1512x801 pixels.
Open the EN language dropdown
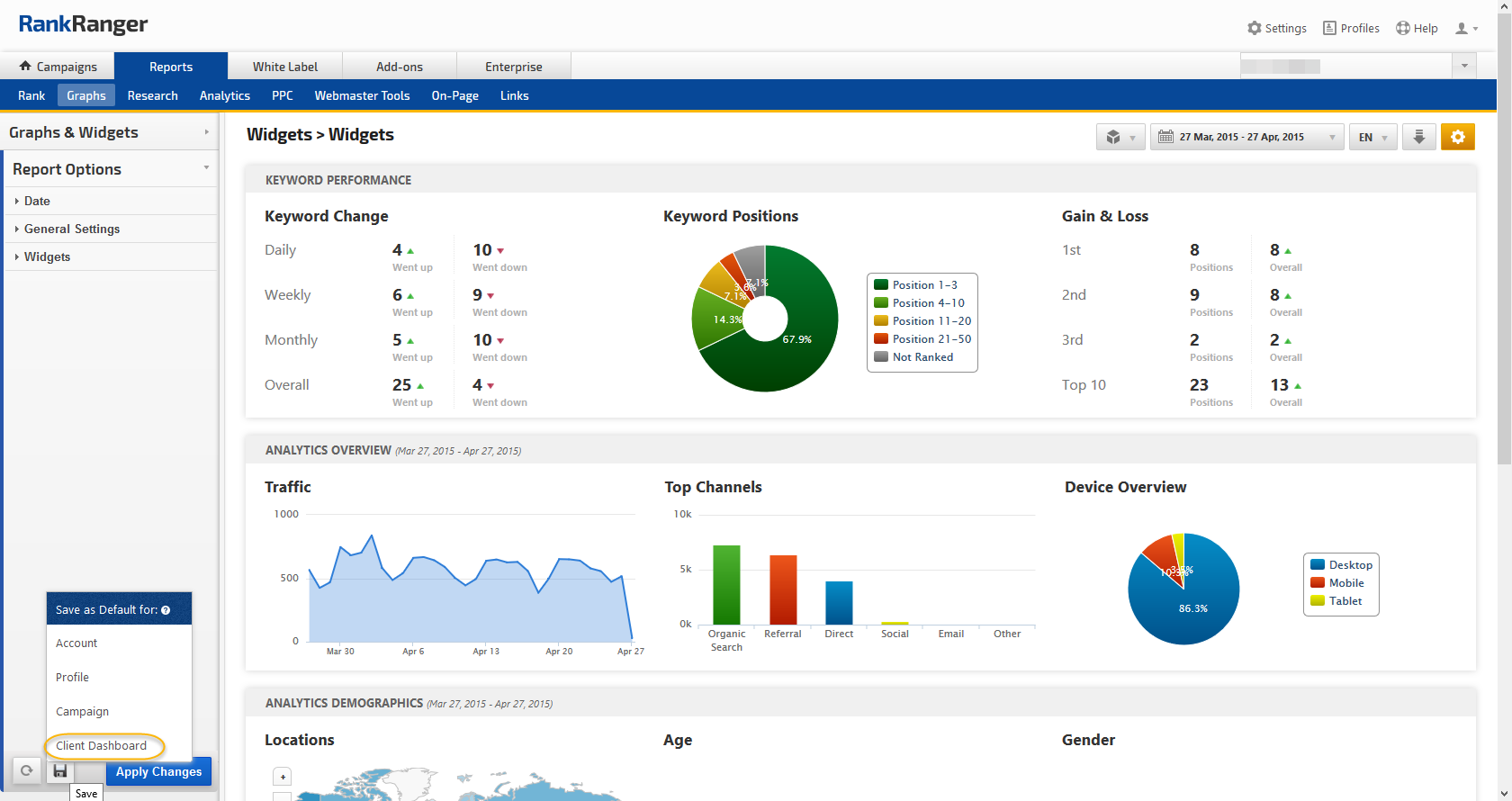coord(1372,137)
